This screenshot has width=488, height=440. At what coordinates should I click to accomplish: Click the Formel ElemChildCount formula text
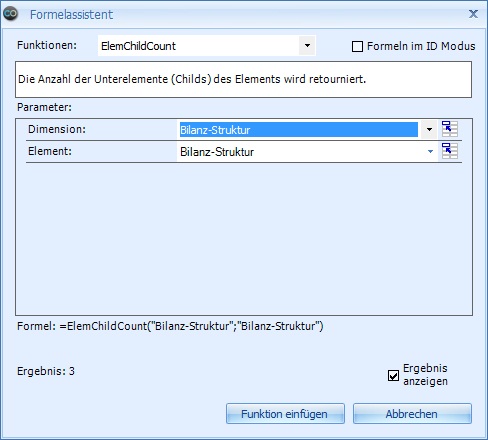pos(170,326)
